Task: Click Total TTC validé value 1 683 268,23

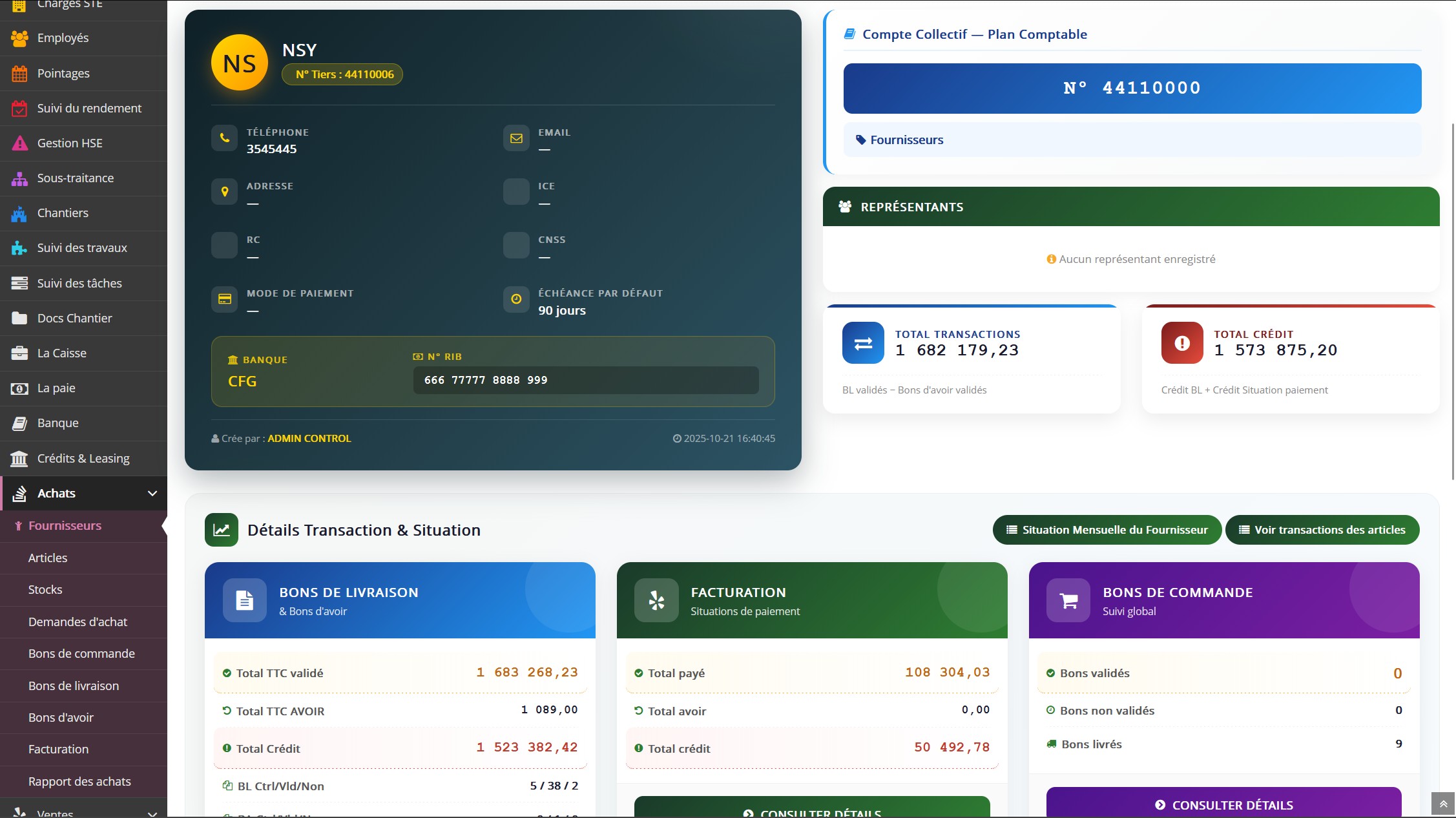Action: coord(527,673)
